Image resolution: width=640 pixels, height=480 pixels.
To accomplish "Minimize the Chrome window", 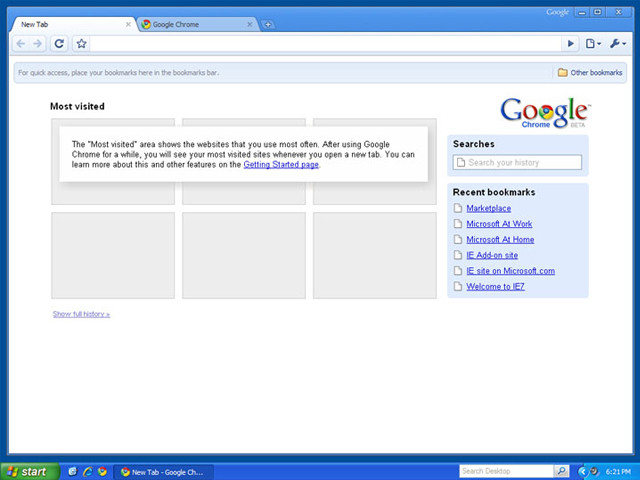I will point(582,12).
